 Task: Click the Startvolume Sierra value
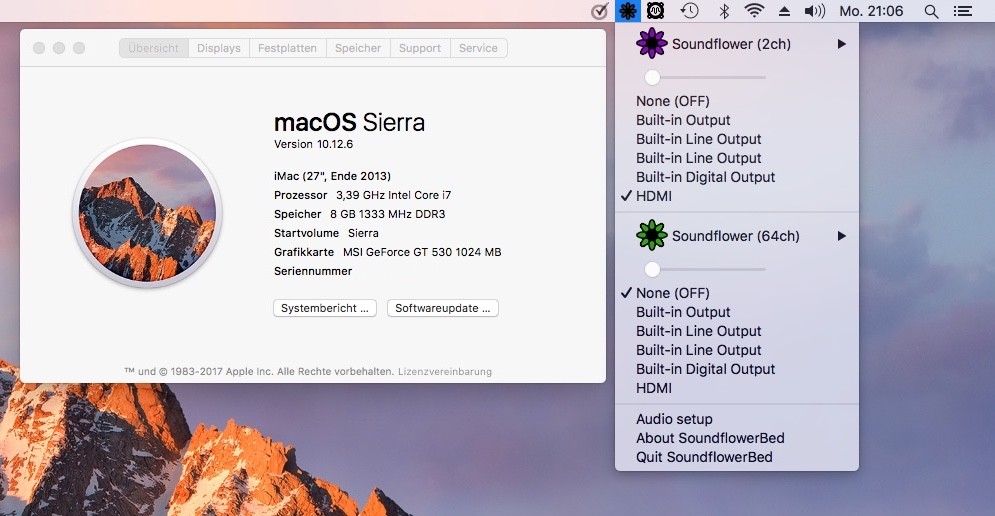point(363,233)
